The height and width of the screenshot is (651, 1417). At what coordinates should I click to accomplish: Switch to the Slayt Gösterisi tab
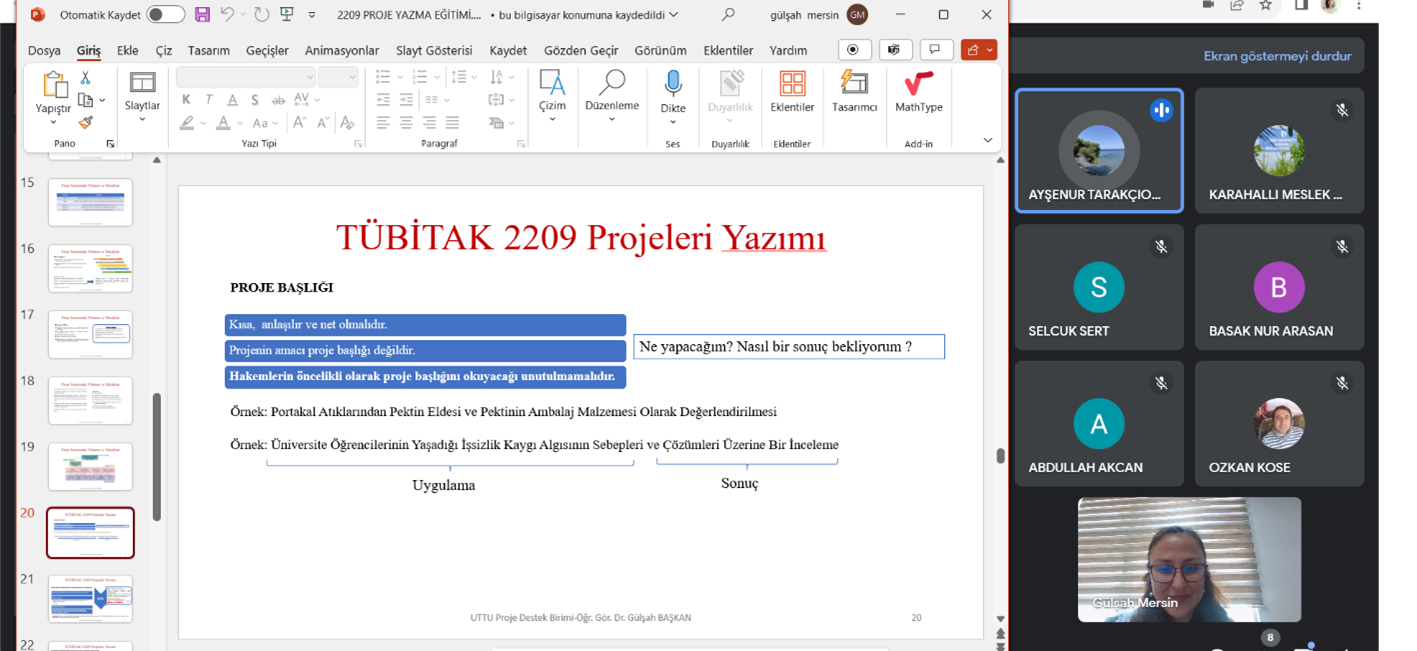click(x=434, y=50)
